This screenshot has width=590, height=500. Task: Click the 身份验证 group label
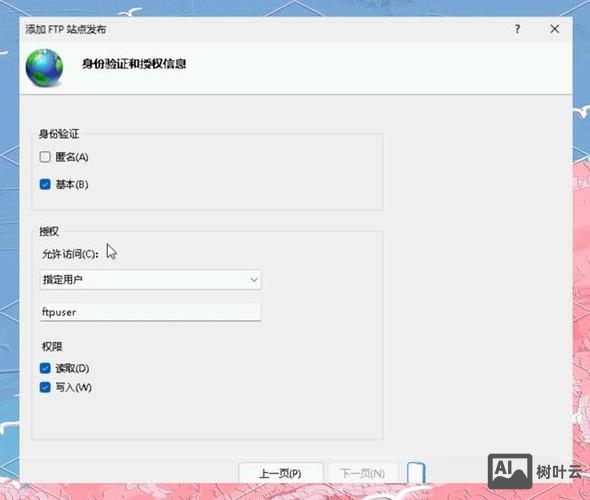pyautogui.click(x=59, y=134)
